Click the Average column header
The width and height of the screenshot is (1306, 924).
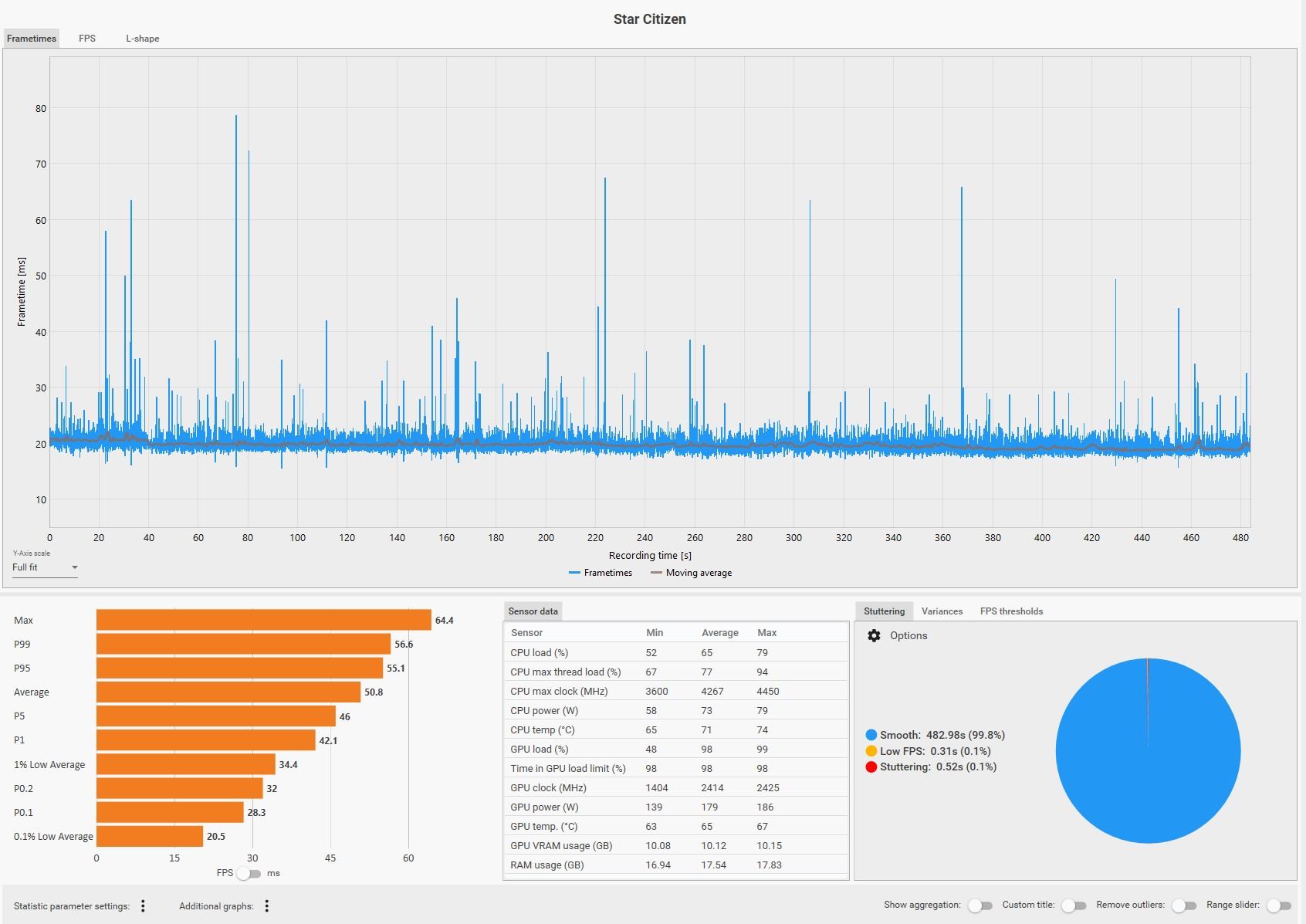pyautogui.click(x=719, y=632)
